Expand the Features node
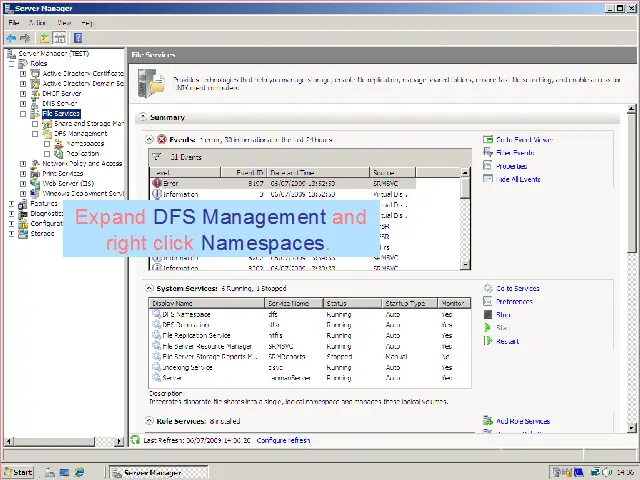Viewport: 640px width, 480px height. tap(11, 203)
